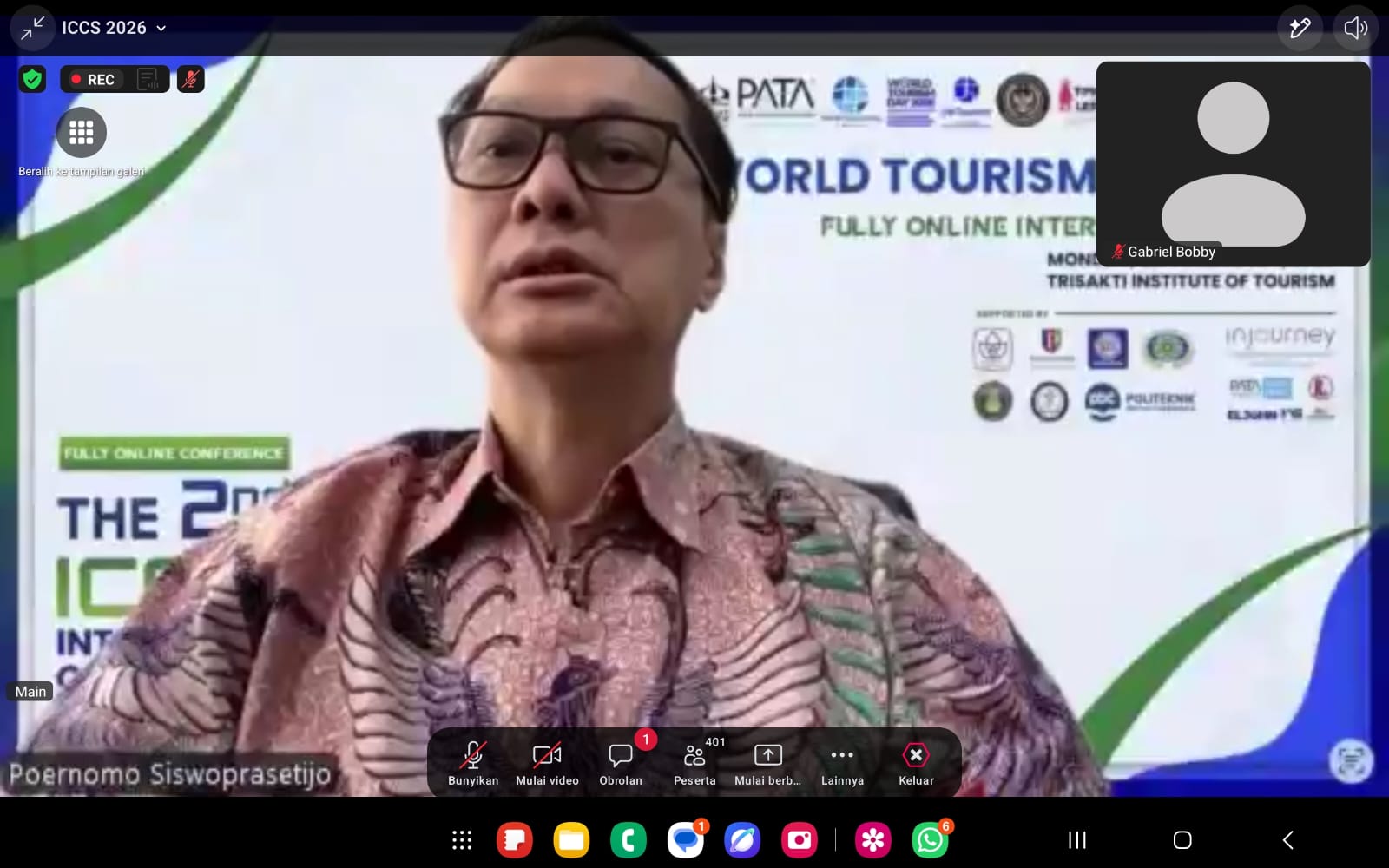
Task: Tap the green security shield icon
Action: pyautogui.click(x=33, y=80)
